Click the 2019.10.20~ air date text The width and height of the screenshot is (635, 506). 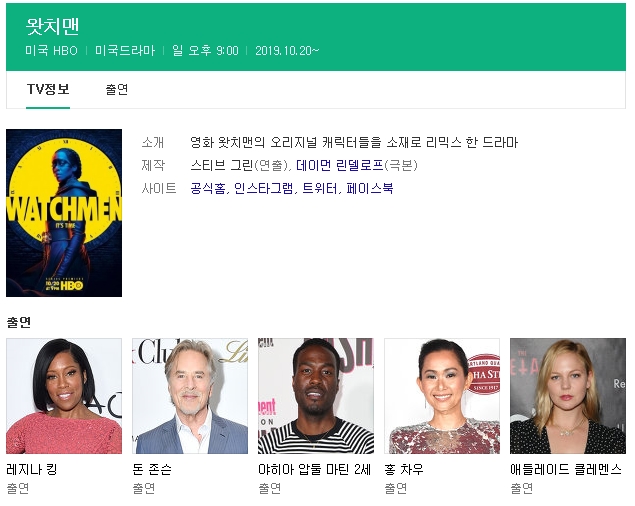pos(287,51)
